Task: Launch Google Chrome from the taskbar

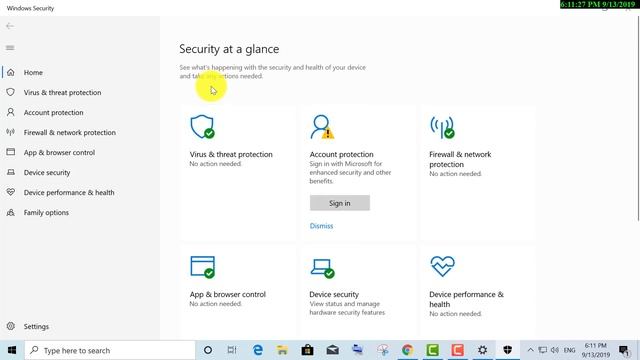Action: (x=407, y=350)
